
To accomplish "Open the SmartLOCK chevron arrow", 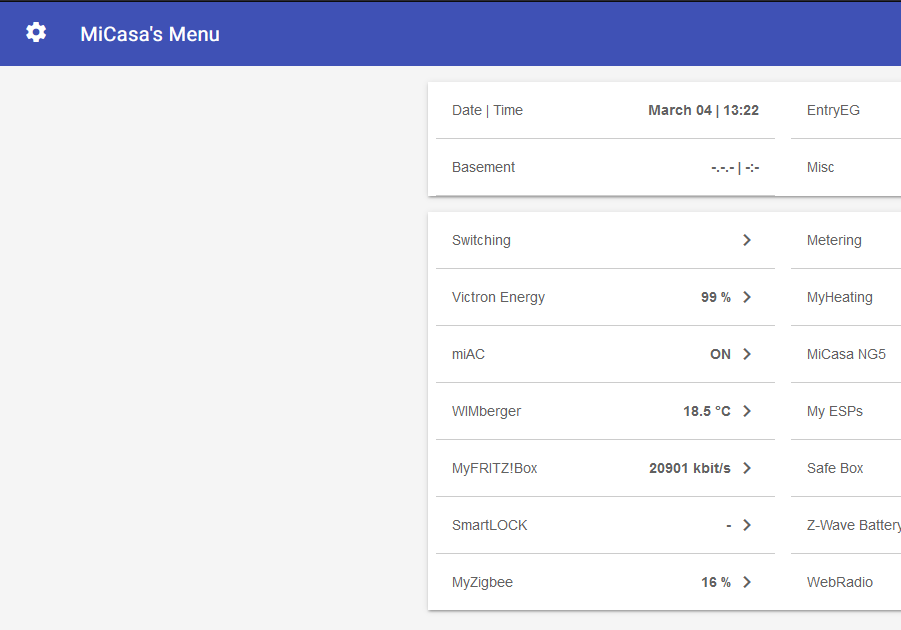I will (x=747, y=525).
